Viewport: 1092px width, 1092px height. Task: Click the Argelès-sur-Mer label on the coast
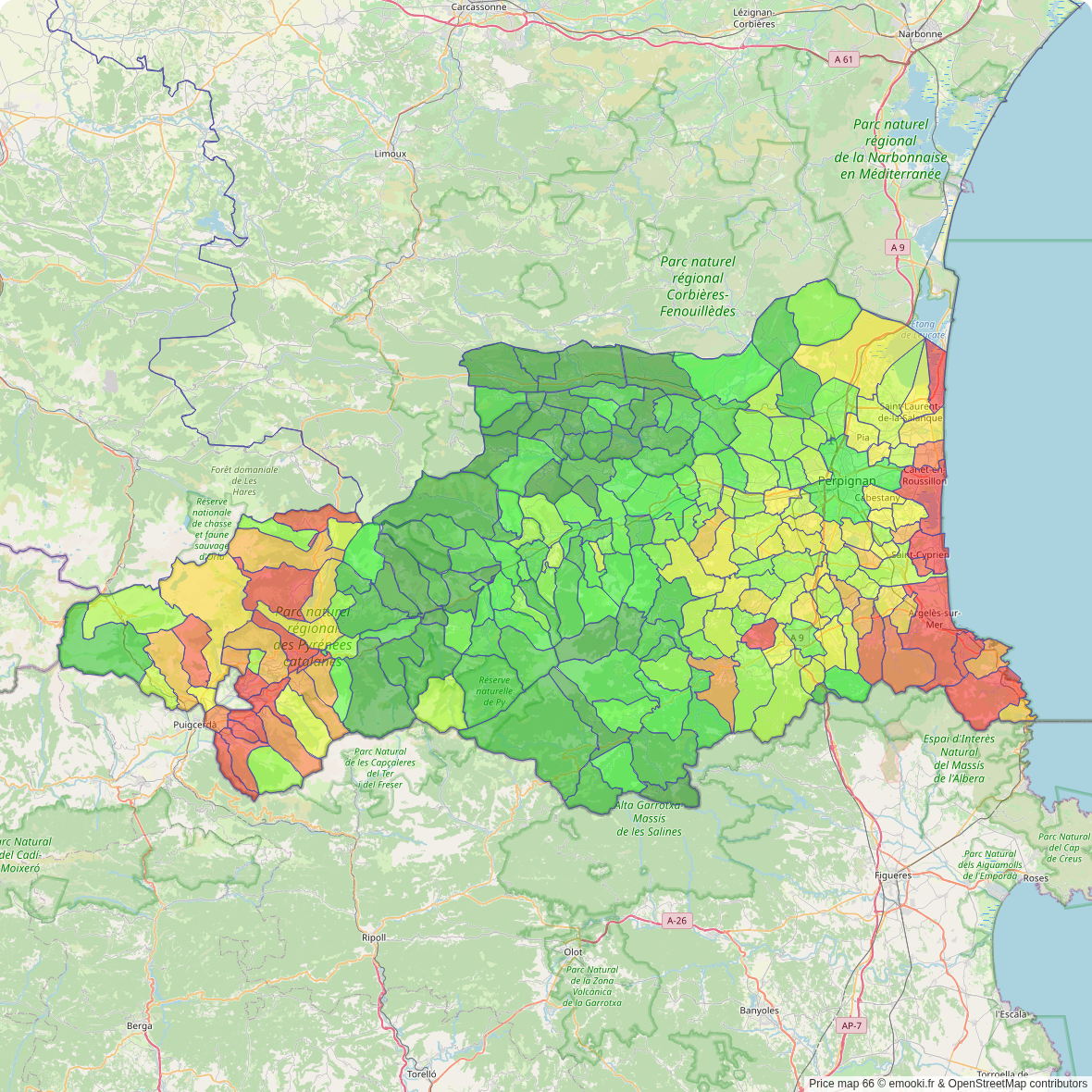[935, 618]
